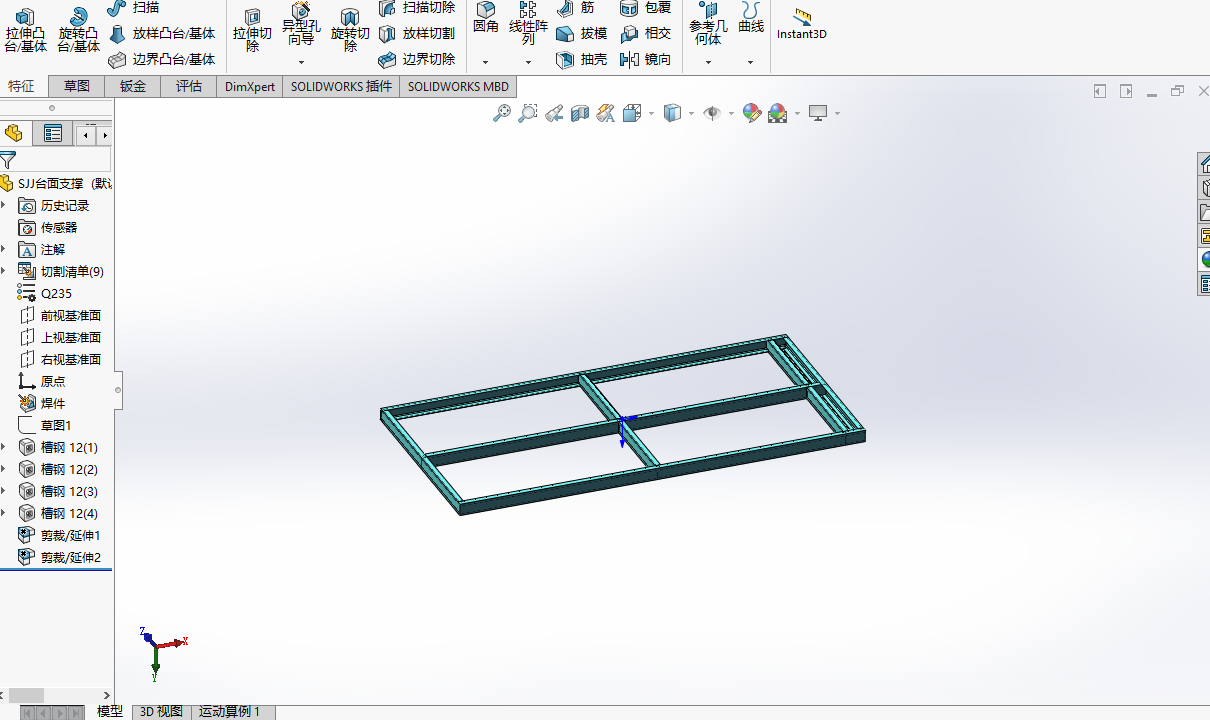Pick the 抽壳 shell tool
Screen dimensions: 1210x720
pos(582,60)
